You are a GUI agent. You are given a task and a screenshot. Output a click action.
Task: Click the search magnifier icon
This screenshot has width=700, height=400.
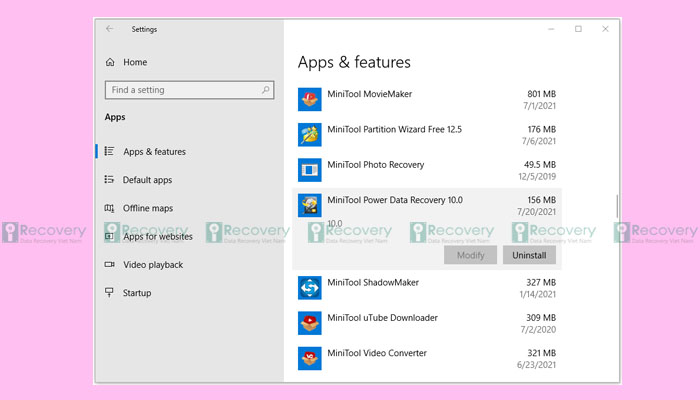pyautogui.click(x=266, y=90)
